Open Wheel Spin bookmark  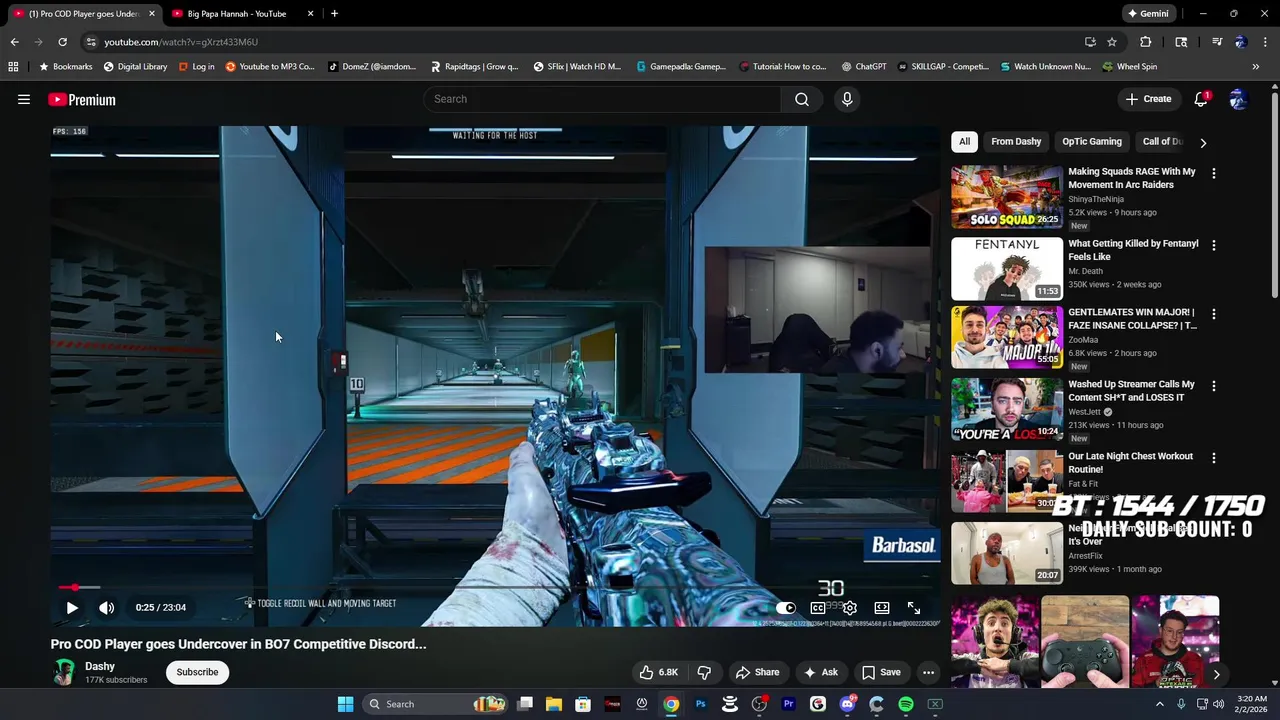(1130, 67)
